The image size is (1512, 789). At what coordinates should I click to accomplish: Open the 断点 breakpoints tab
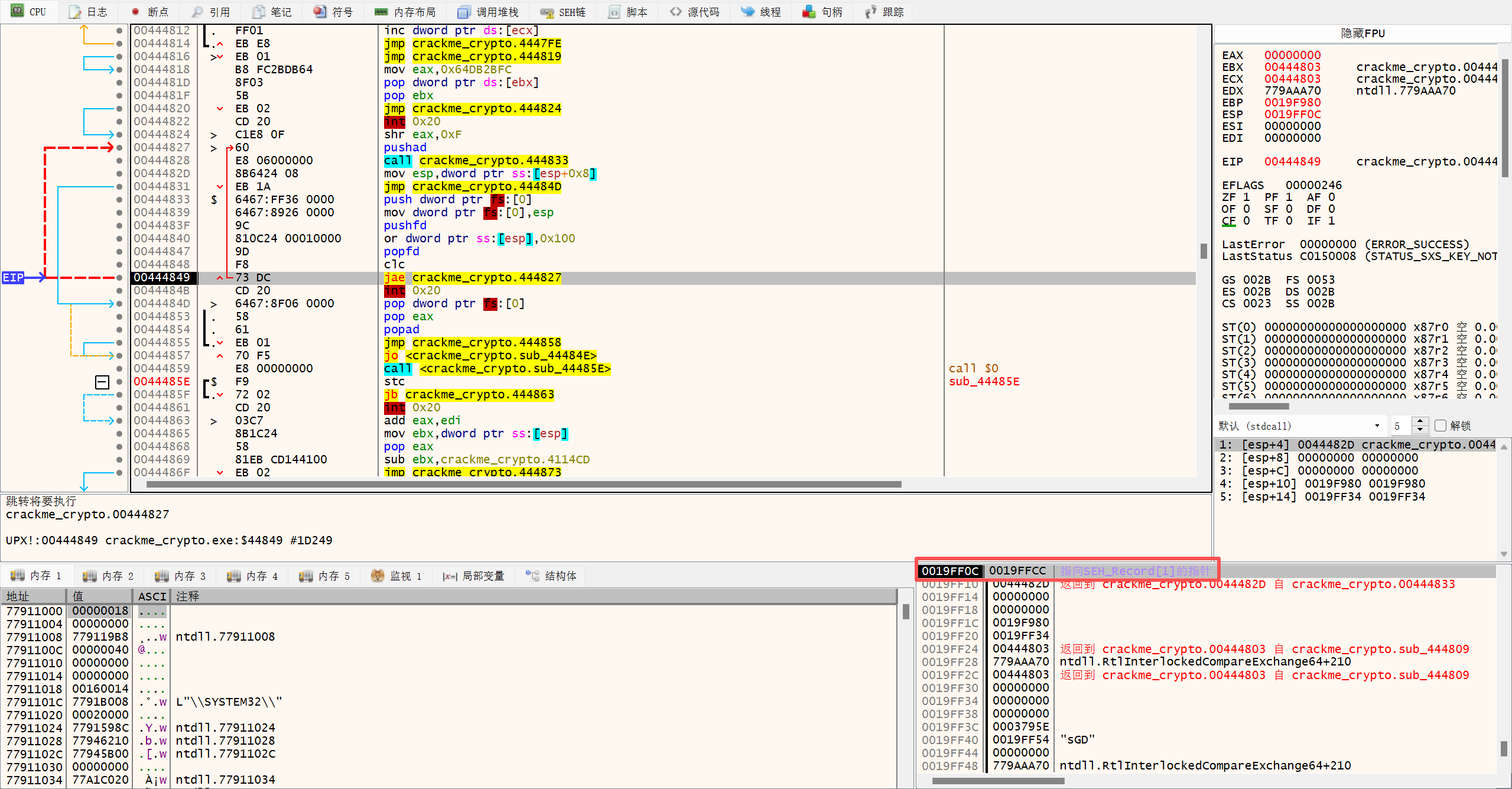(x=150, y=12)
